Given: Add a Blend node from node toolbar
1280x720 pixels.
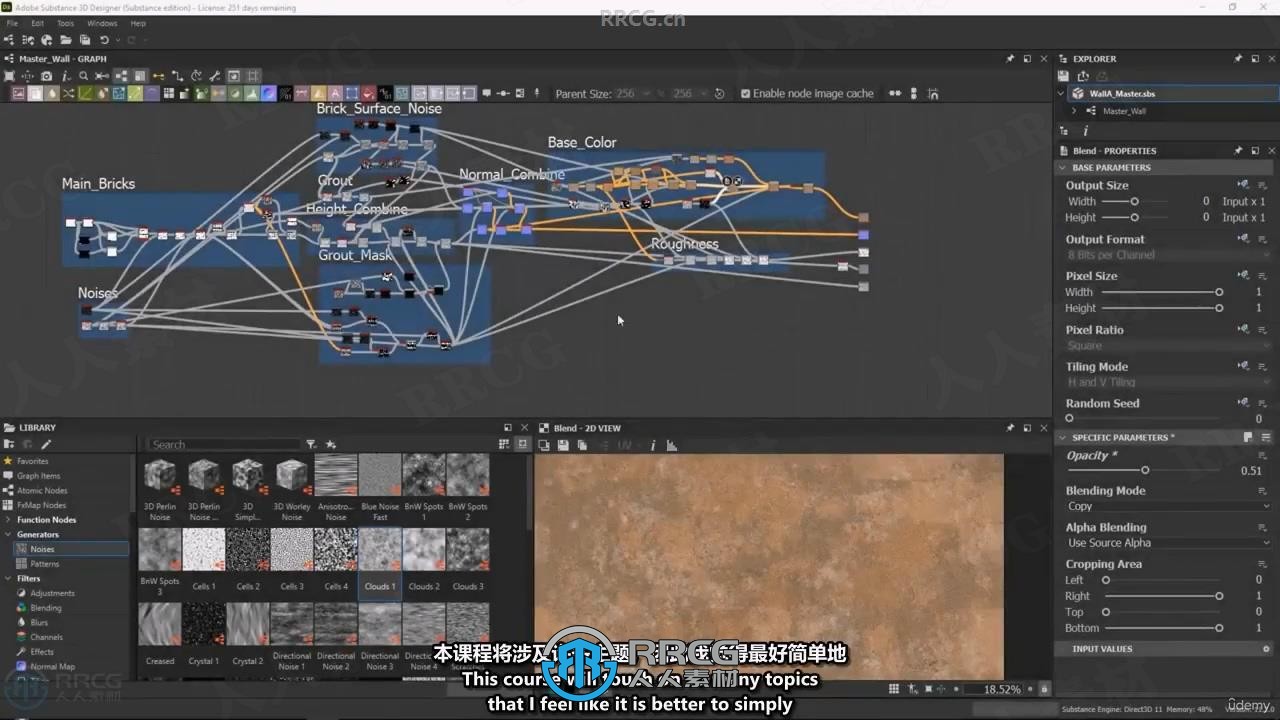Looking at the screenshot, I should [34, 93].
